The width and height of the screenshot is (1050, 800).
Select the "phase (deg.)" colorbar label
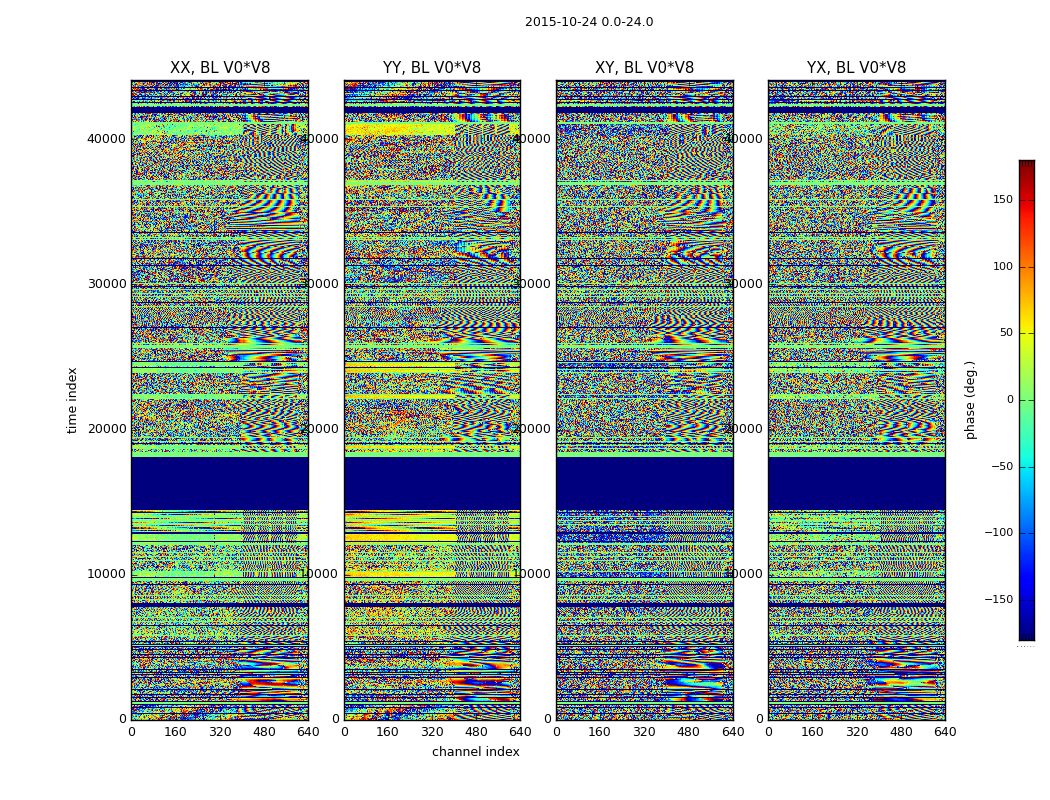970,400
